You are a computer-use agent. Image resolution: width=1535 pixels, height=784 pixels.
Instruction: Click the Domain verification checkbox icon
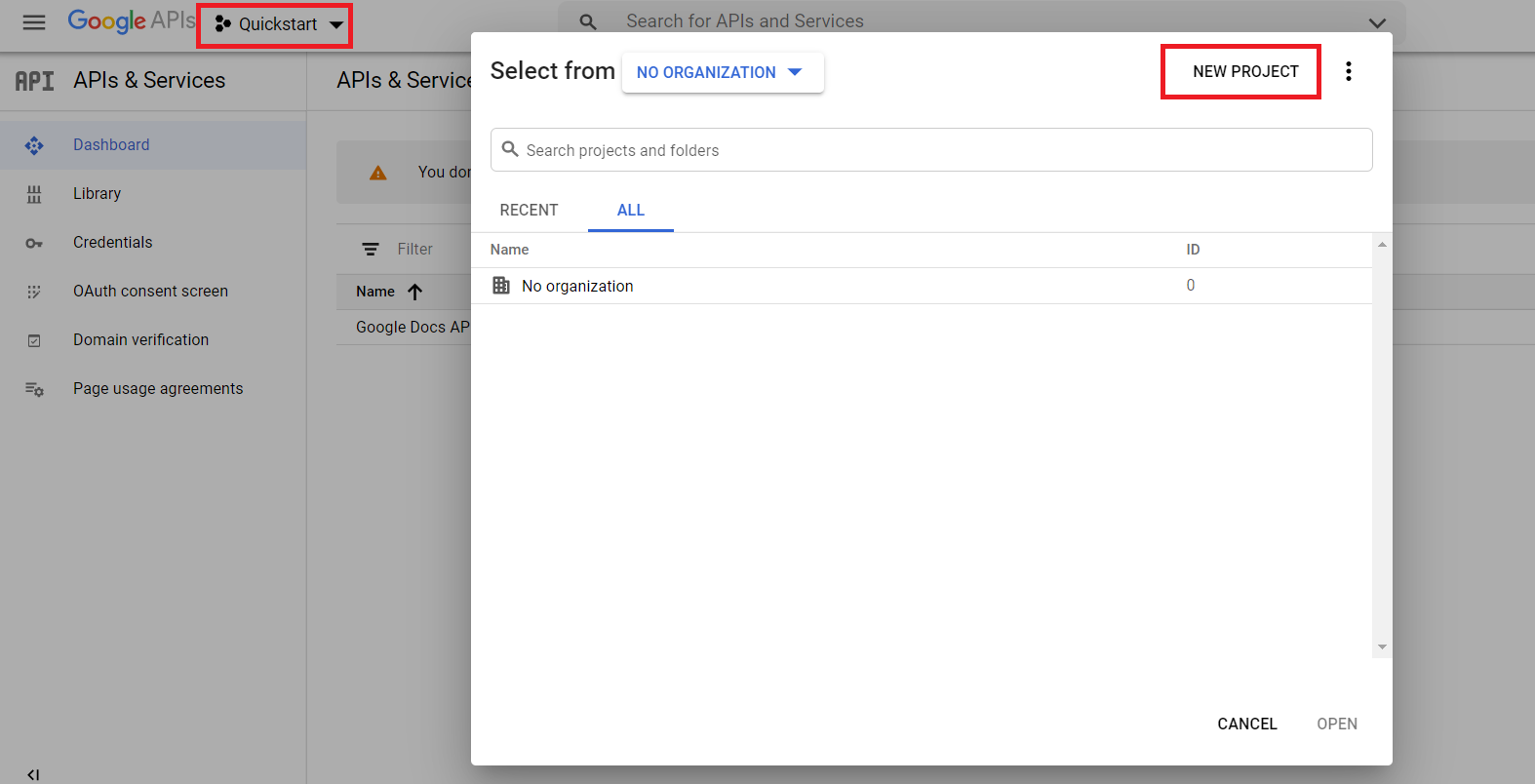pyautogui.click(x=34, y=340)
